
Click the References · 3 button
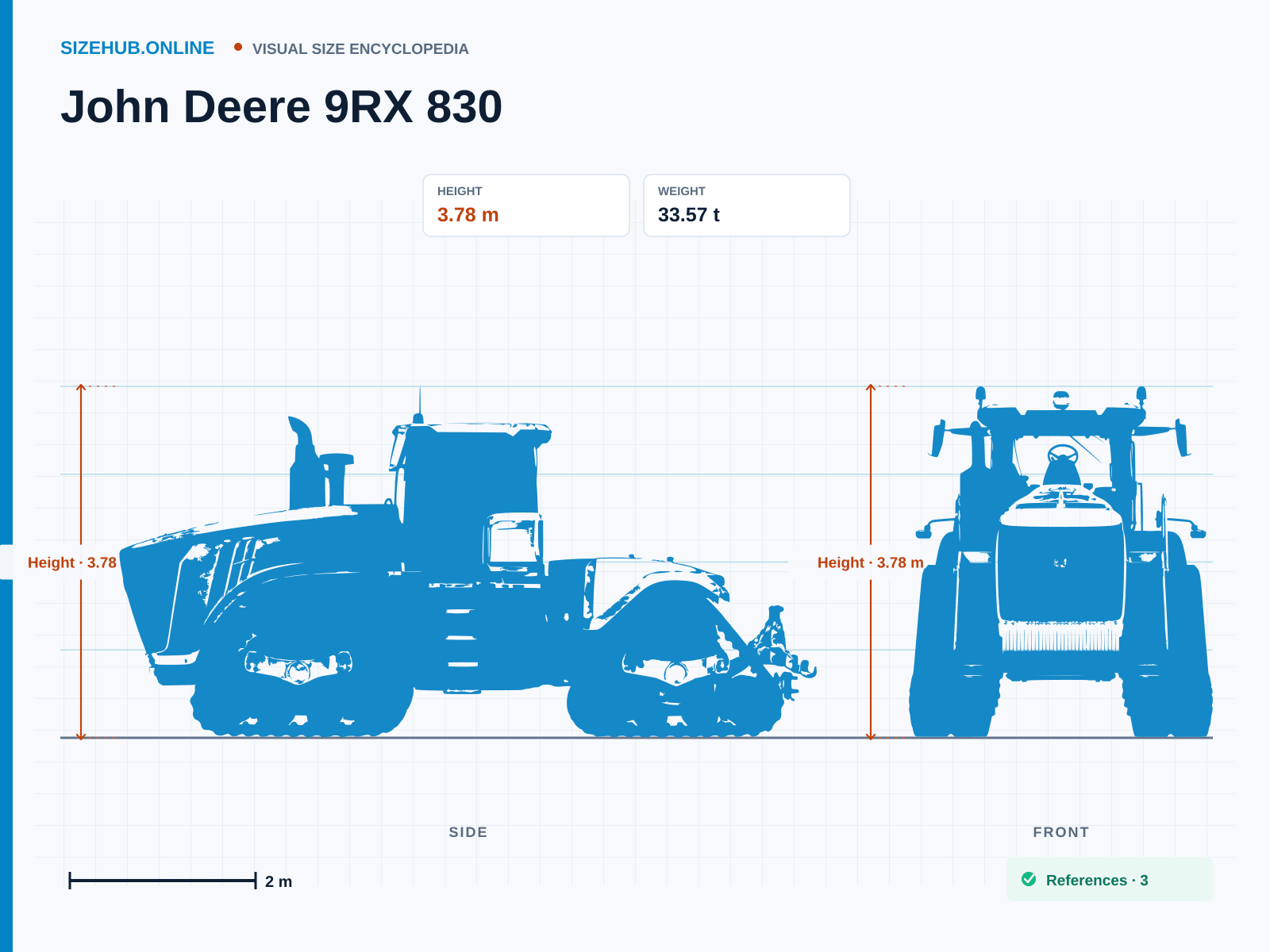[x=1109, y=879]
